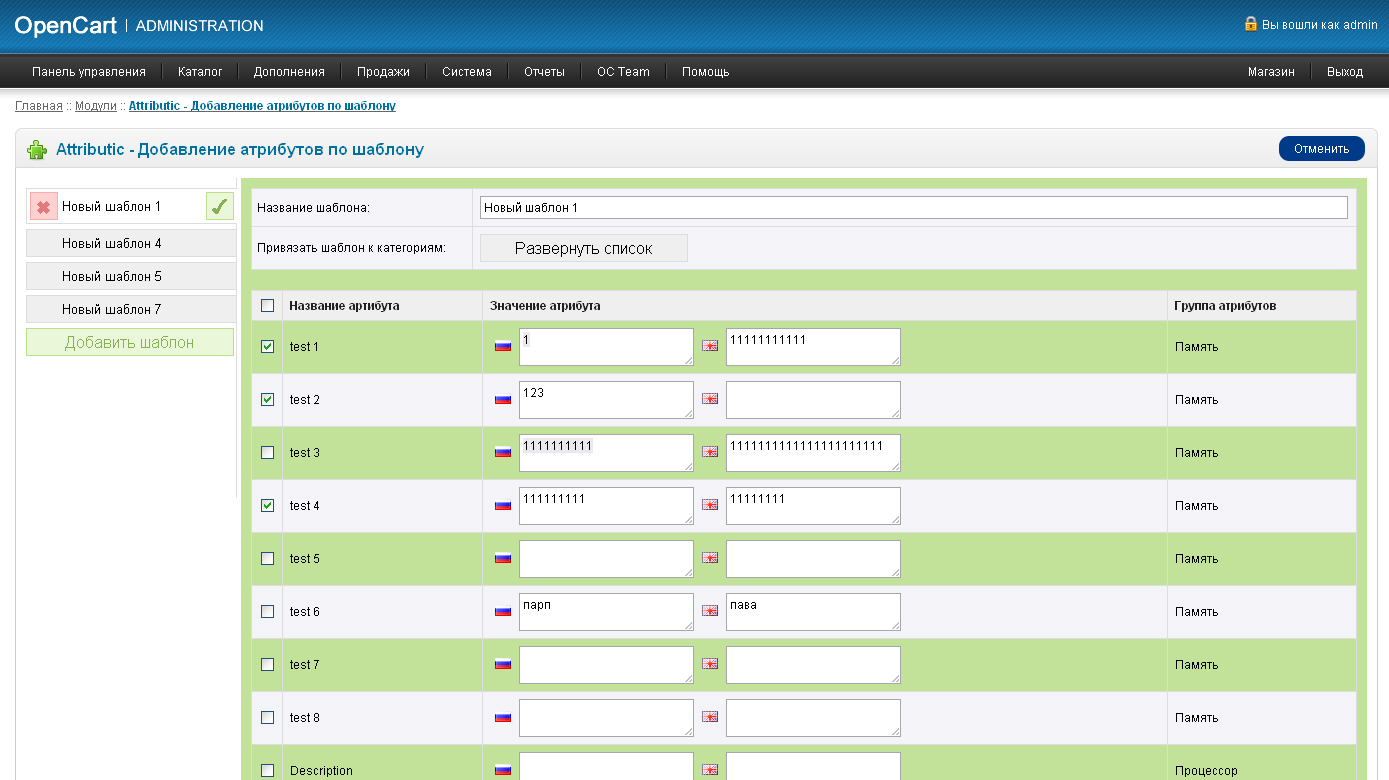Image resolution: width=1389 pixels, height=780 pixels.
Task: Enable the test 3 attribute checkbox
Action: [267, 453]
